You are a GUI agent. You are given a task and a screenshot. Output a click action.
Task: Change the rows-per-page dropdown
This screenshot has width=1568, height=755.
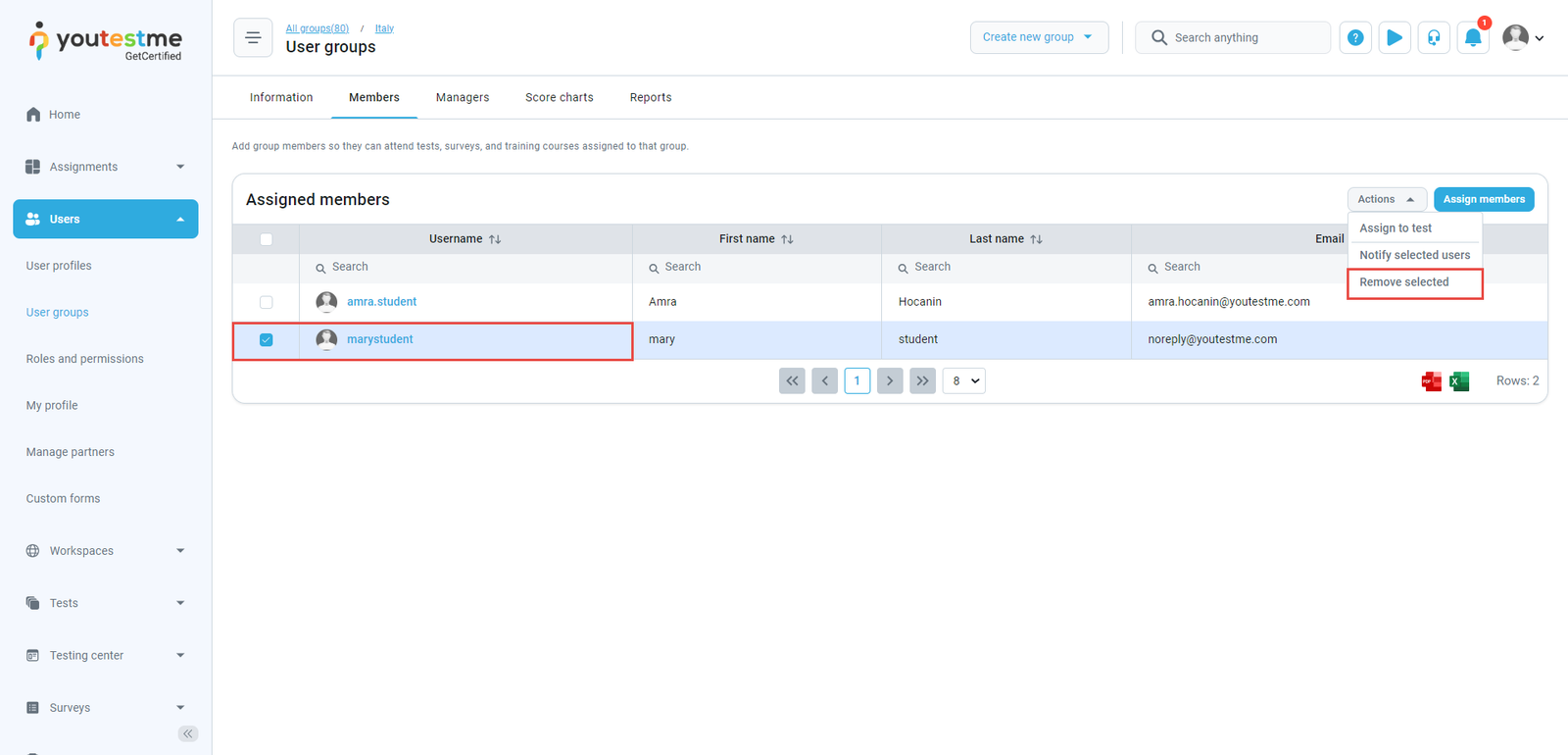tap(963, 380)
